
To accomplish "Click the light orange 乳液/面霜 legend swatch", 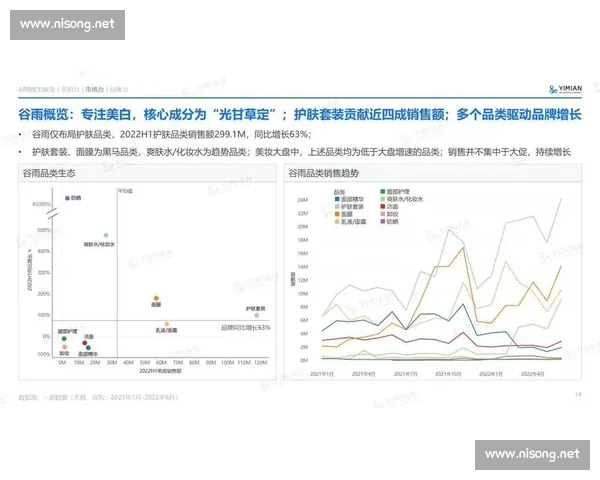I will tap(337, 222).
